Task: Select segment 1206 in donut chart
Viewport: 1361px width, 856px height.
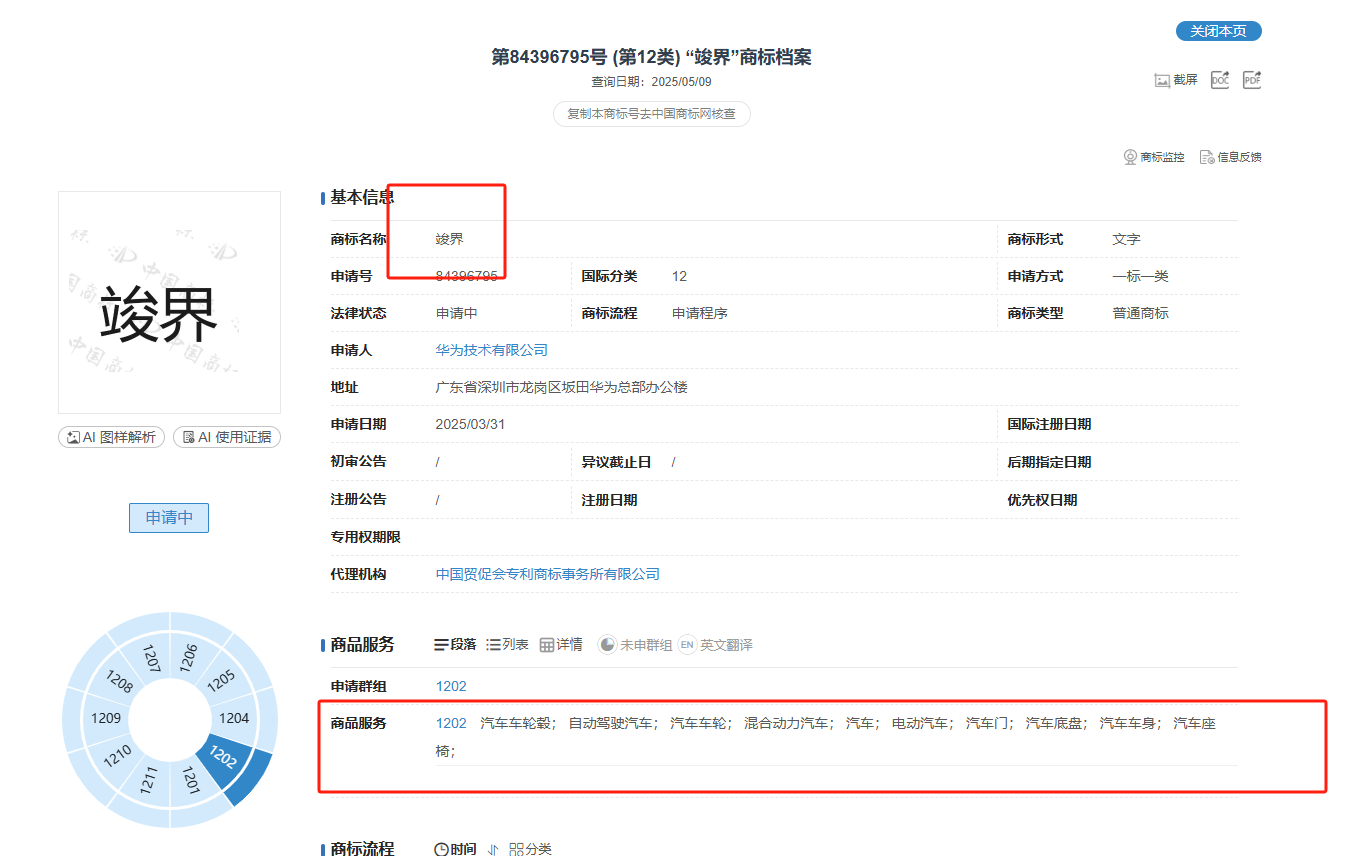Action: point(189,657)
